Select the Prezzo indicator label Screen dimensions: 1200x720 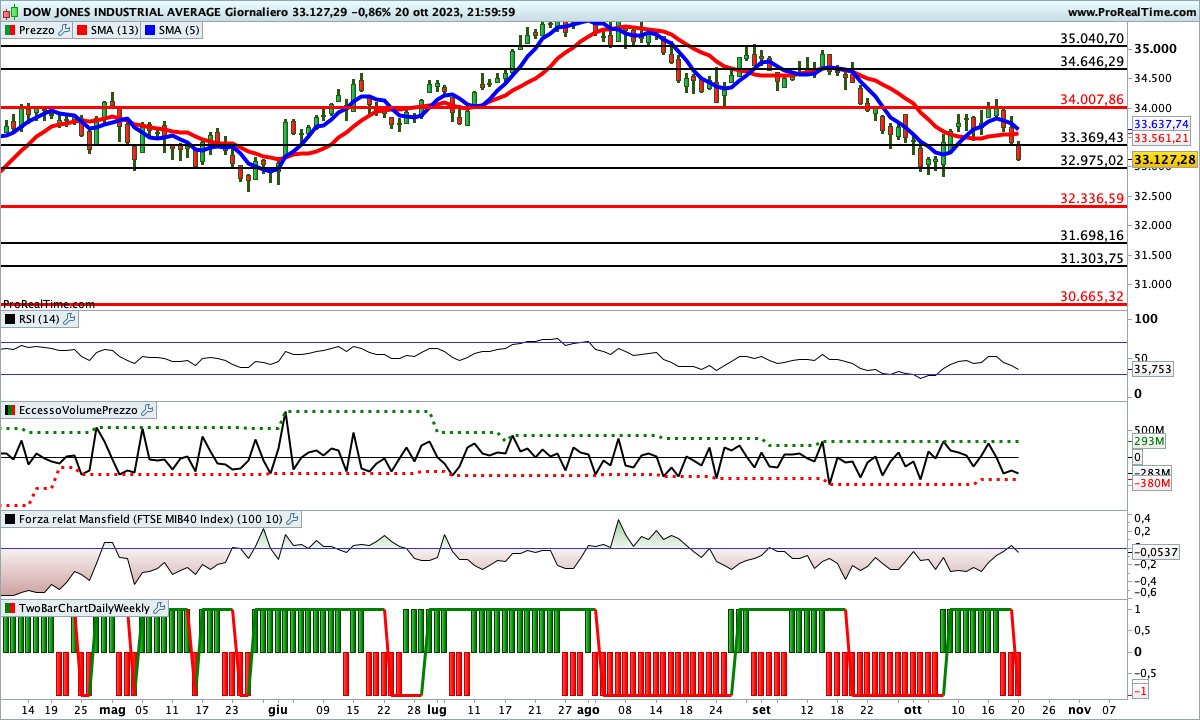pyautogui.click(x=38, y=30)
